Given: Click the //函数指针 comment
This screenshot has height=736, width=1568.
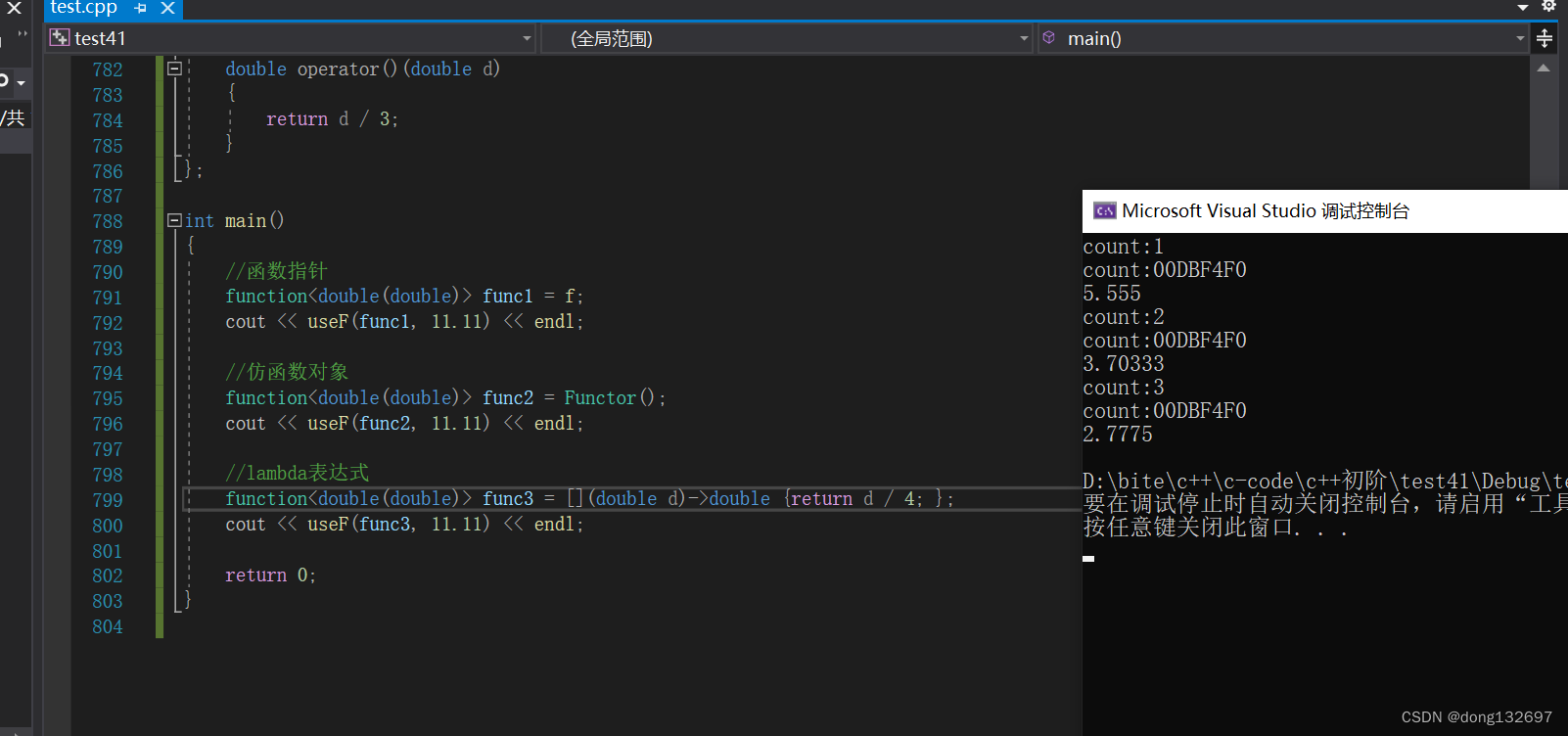Looking at the screenshot, I should click(x=276, y=271).
